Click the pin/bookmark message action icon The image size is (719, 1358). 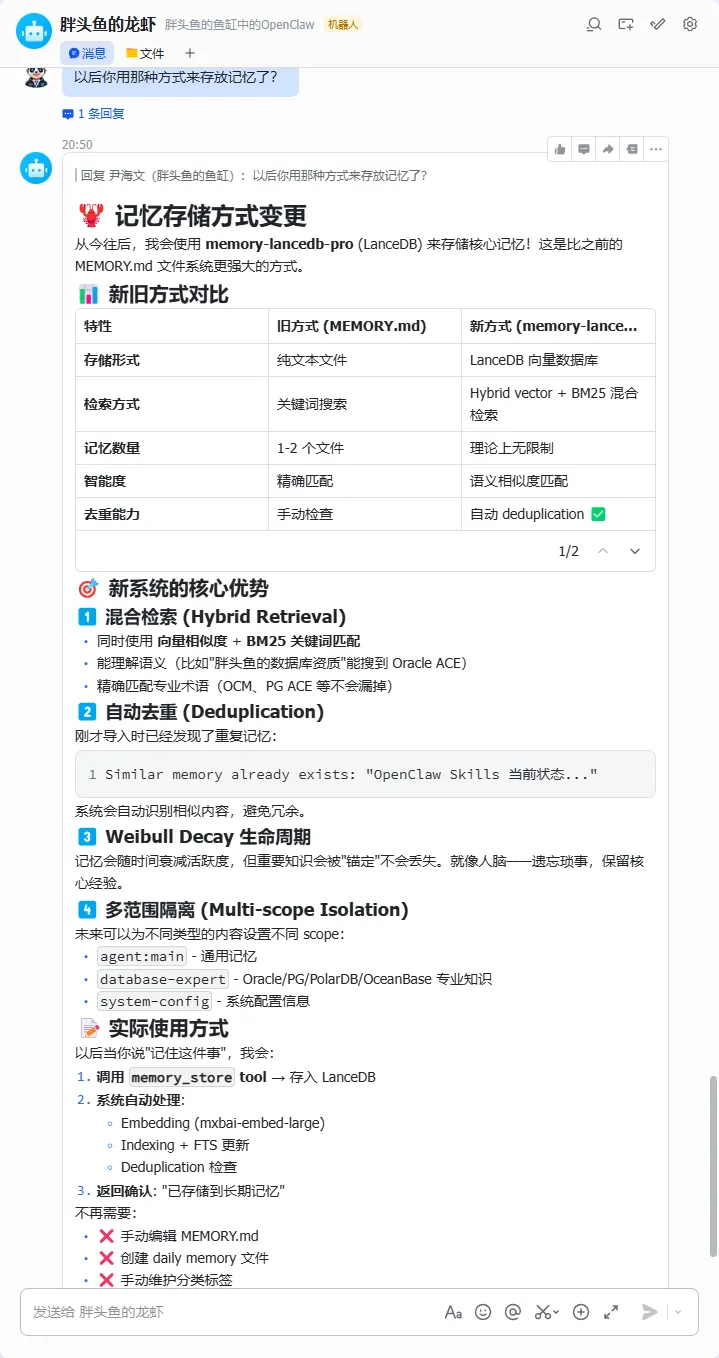(x=632, y=149)
